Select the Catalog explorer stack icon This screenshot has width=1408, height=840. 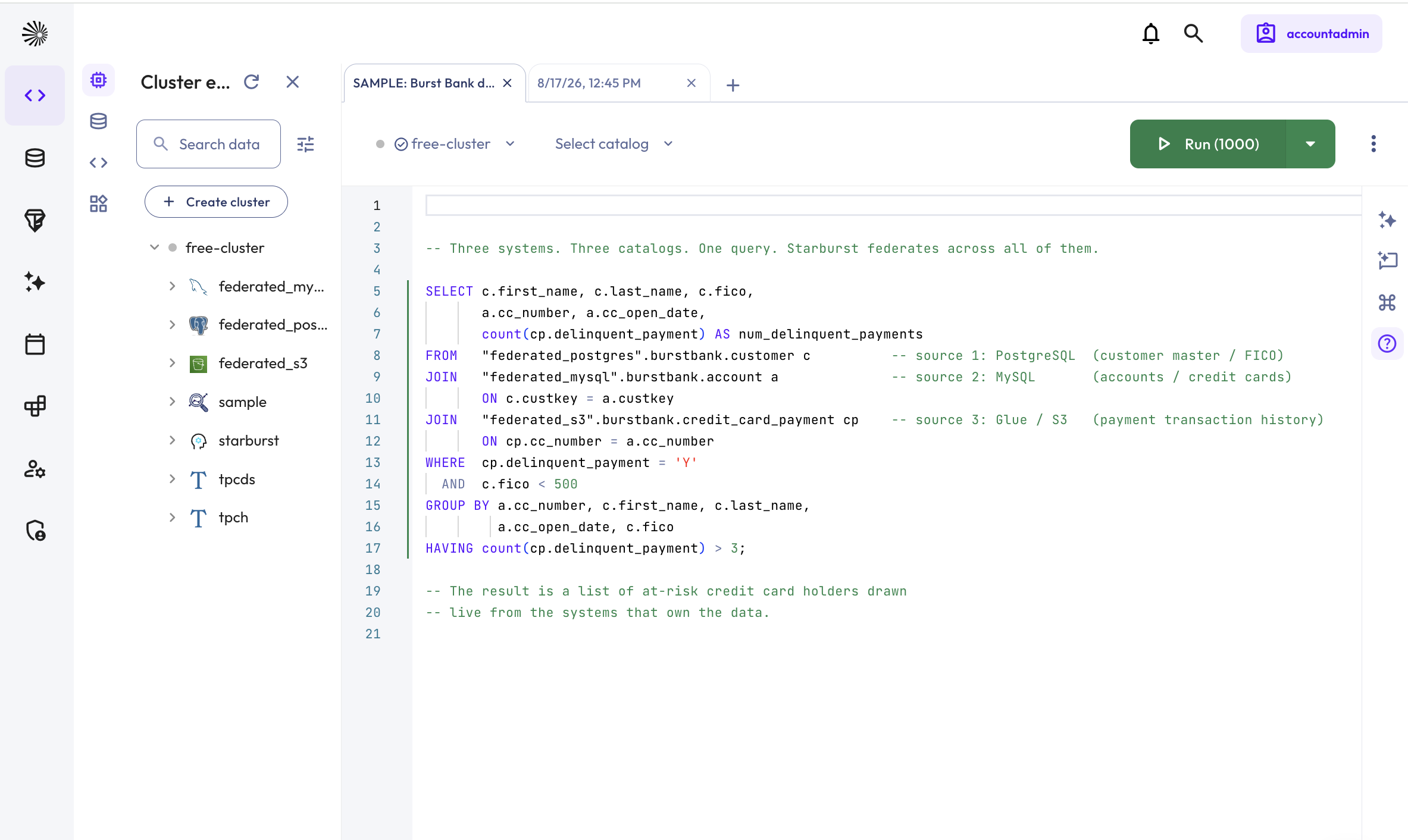tap(98, 121)
